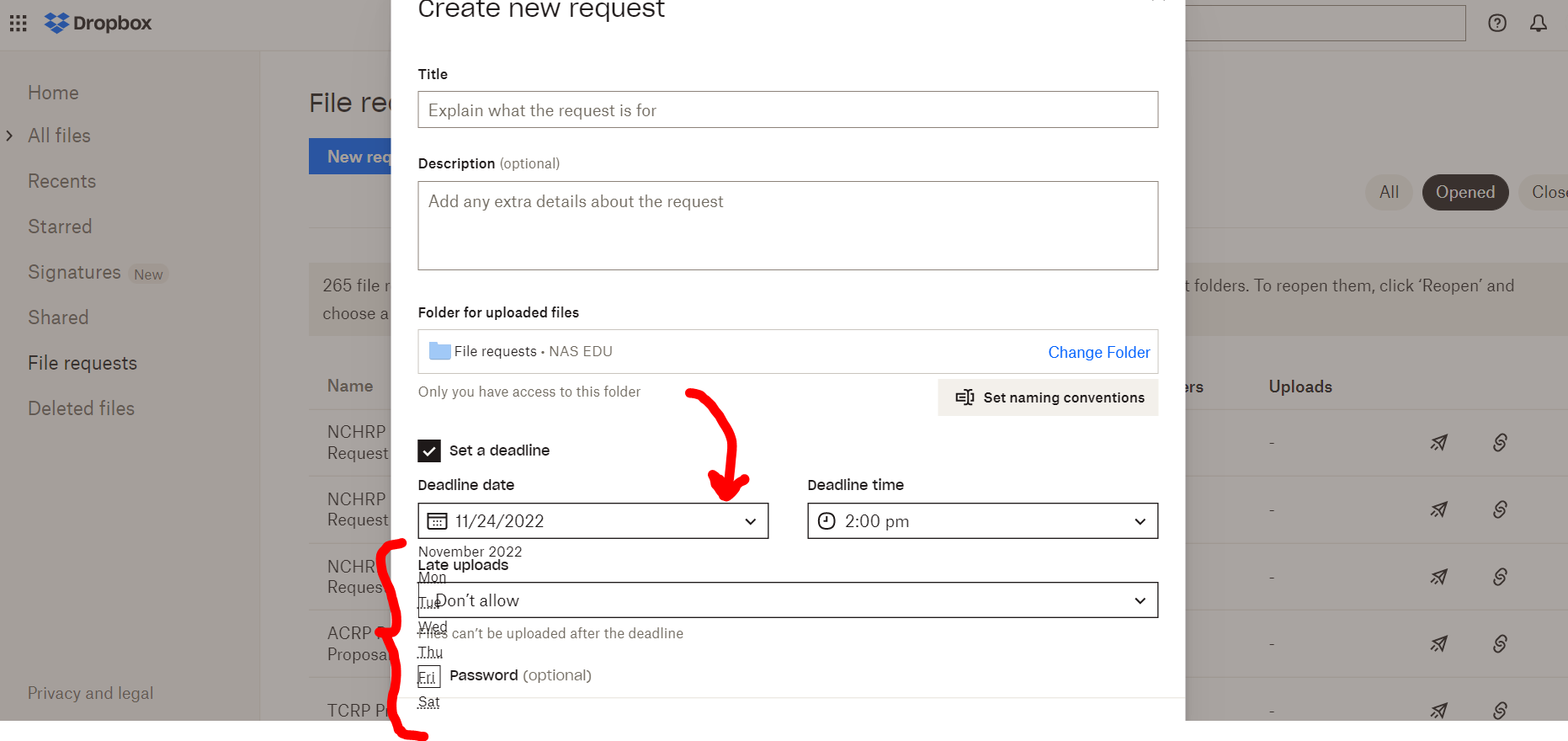Click the Uploads column header
This screenshot has width=1568, height=741.
pyautogui.click(x=1300, y=386)
